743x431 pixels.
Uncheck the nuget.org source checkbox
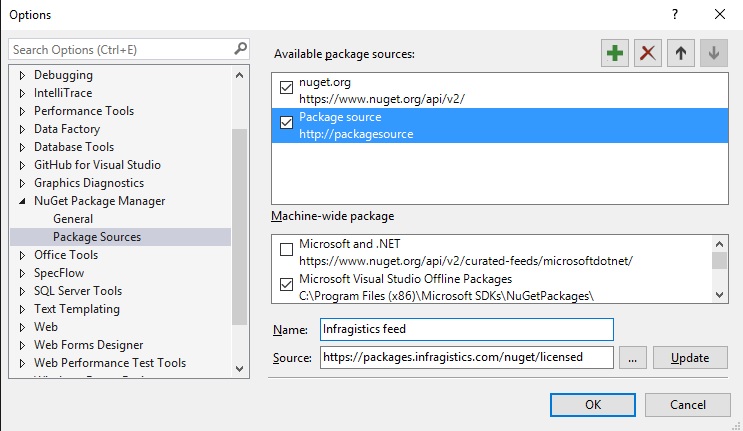coord(287,86)
